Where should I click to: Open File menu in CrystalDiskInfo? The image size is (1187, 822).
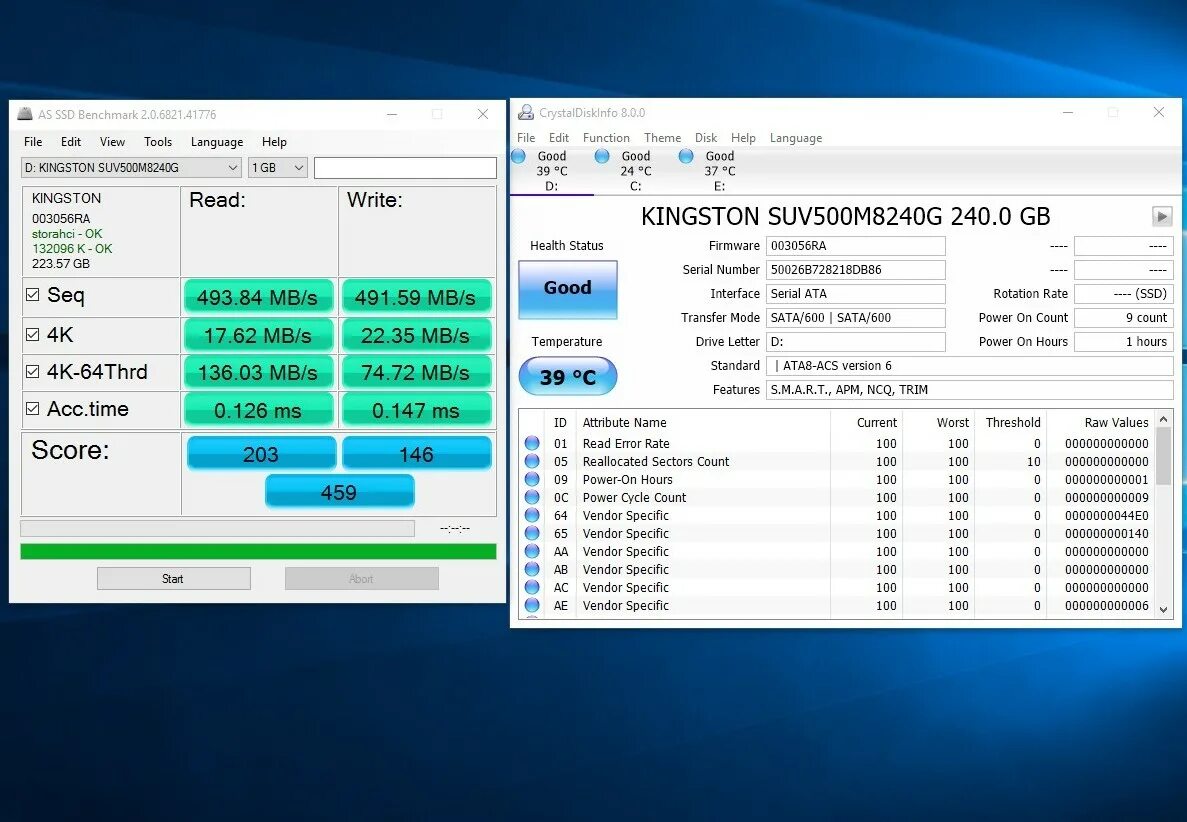coord(526,138)
